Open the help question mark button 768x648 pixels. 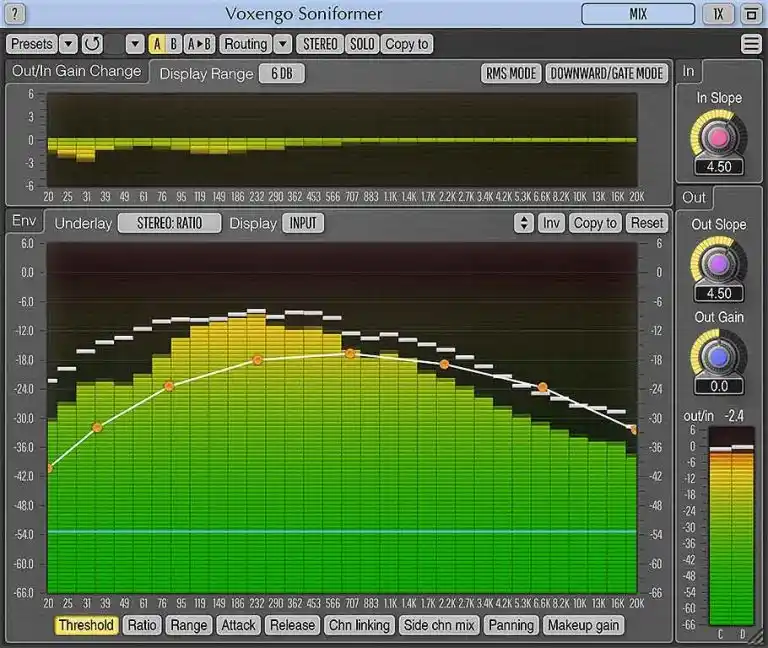(x=15, y=14)
